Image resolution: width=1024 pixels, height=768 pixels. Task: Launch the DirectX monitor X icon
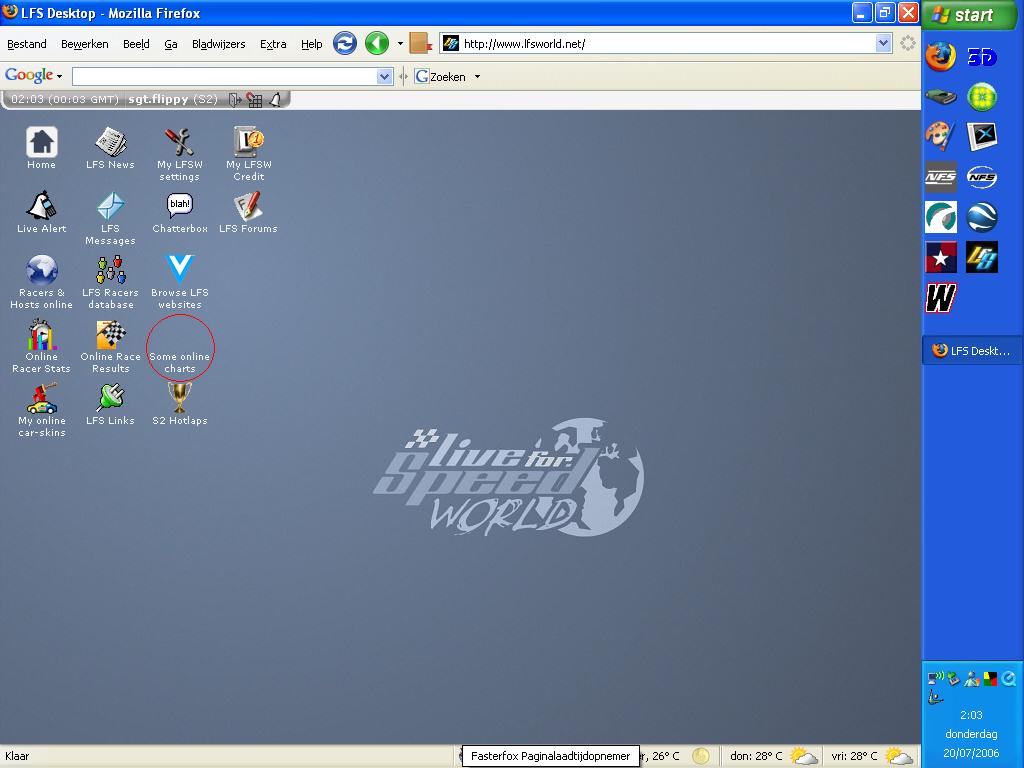(982, 136)
